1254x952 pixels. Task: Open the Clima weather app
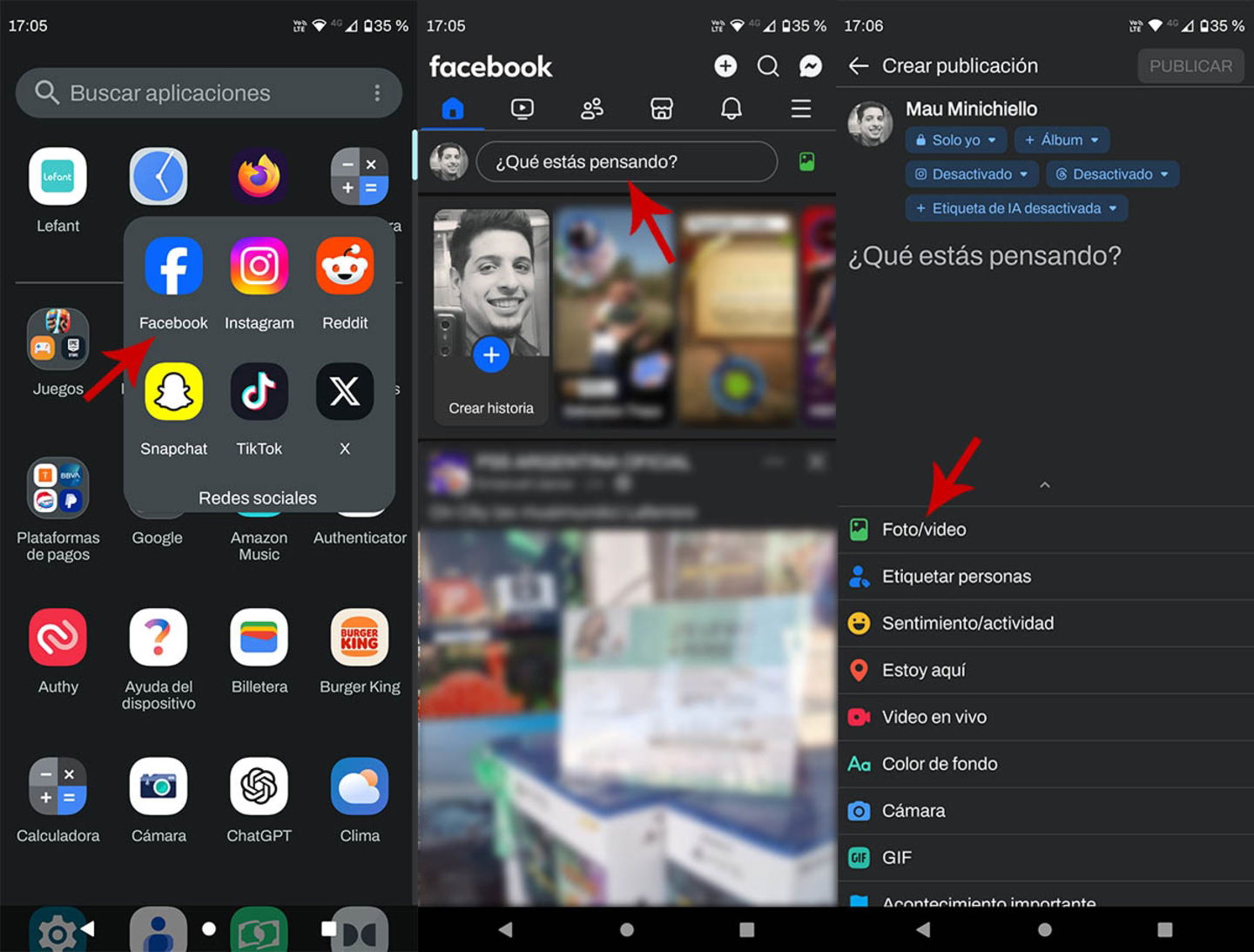(360, 786)
